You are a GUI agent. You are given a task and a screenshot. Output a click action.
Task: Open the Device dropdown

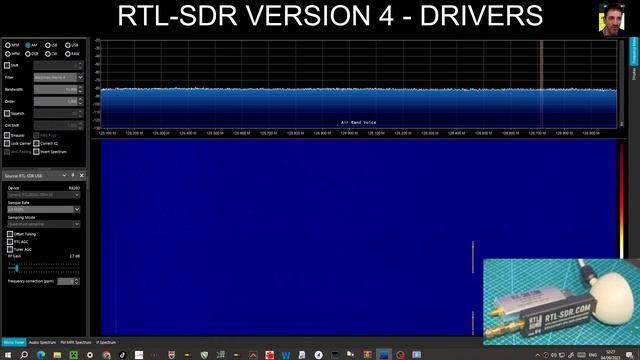click(44, 195)
